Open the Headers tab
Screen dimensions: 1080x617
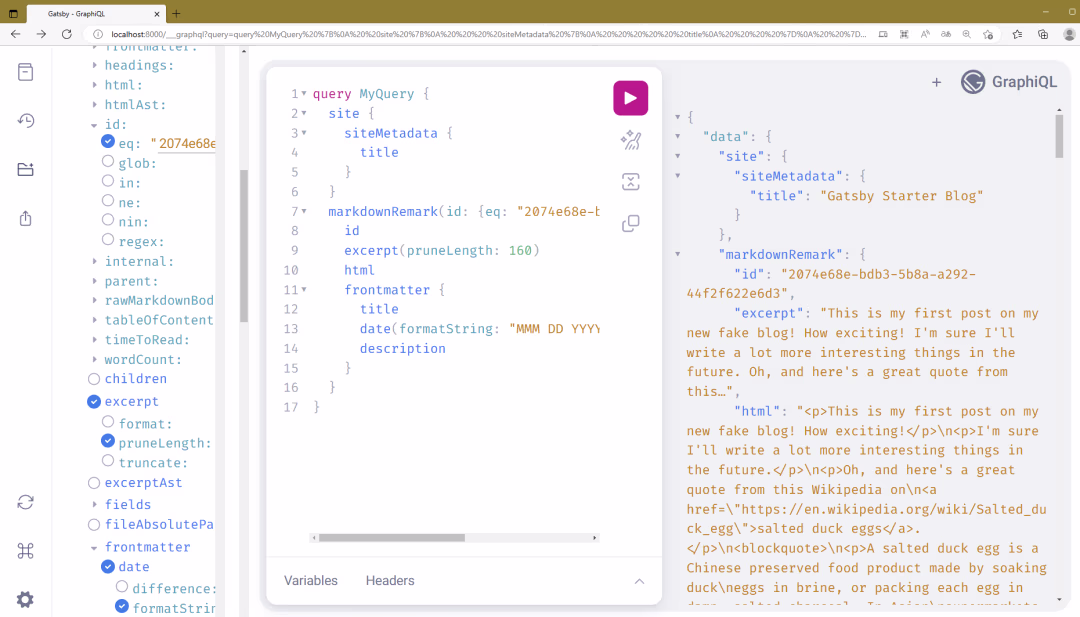pos(390,581)
